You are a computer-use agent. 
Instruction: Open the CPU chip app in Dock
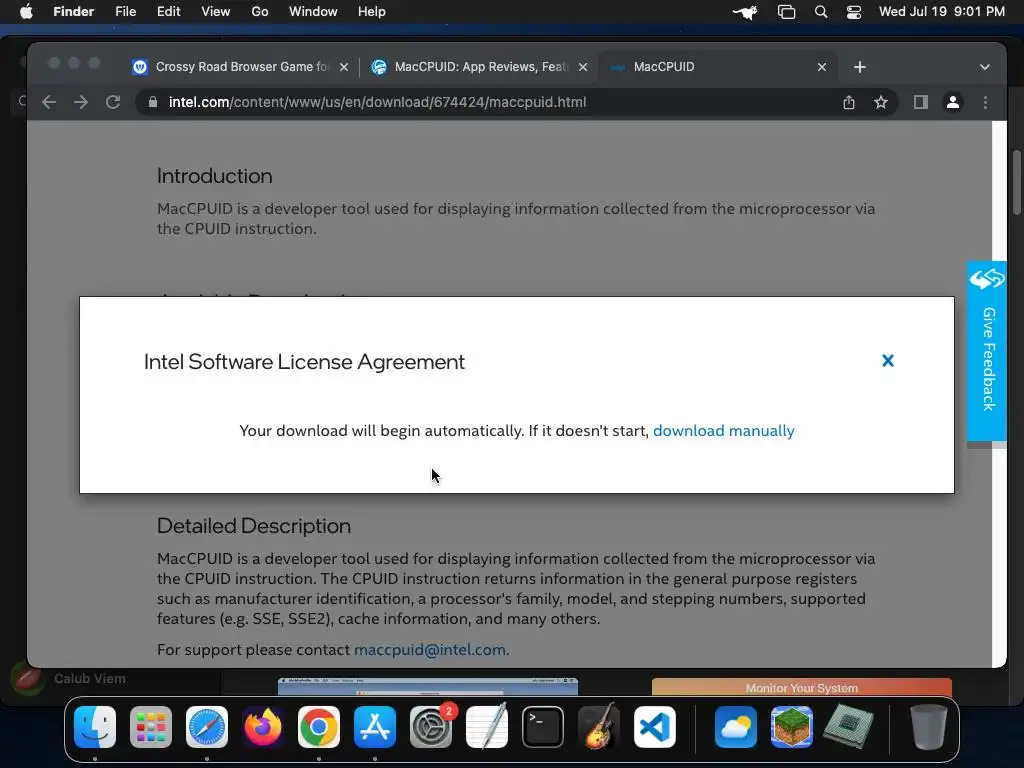[x=848, y=727]
